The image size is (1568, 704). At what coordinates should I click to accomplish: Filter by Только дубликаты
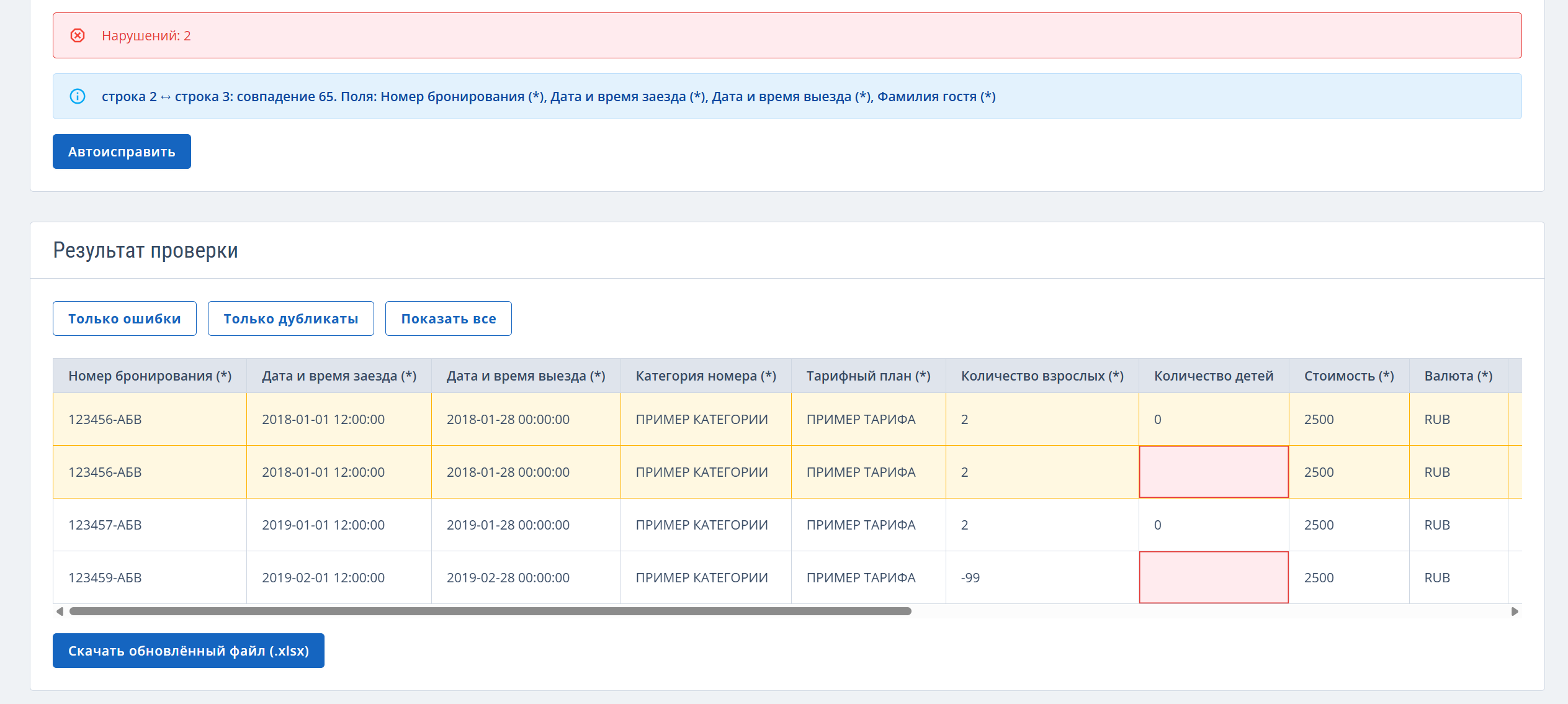[x=290, y=318]
